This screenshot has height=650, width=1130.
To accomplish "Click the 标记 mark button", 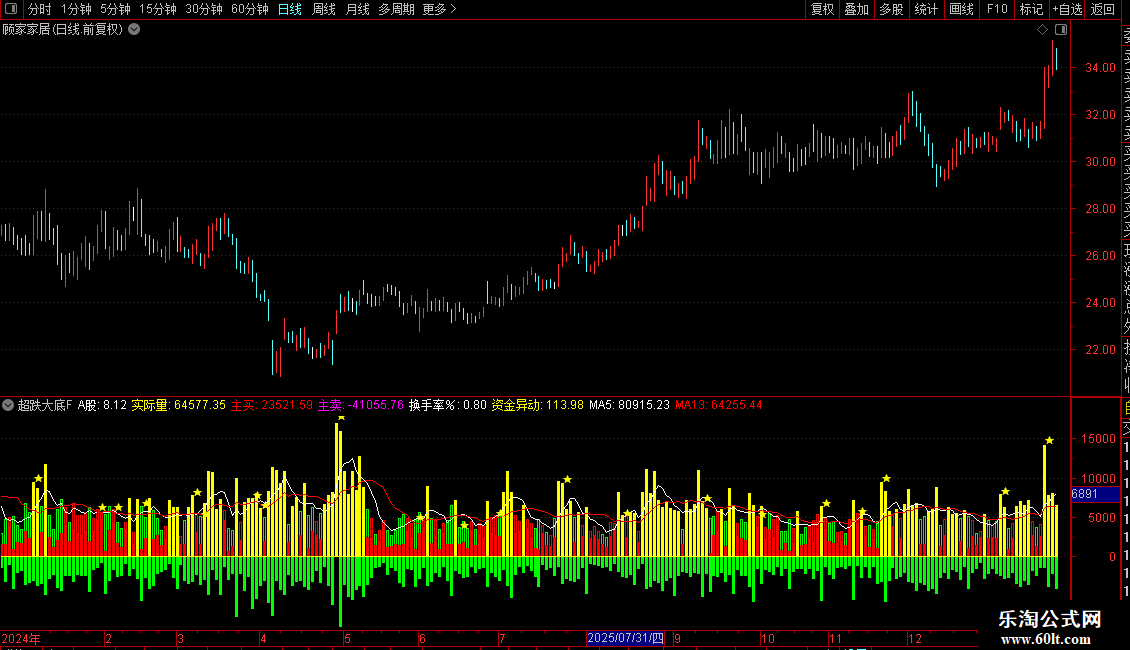I will pyautogui.click(x=1031, y=9).
